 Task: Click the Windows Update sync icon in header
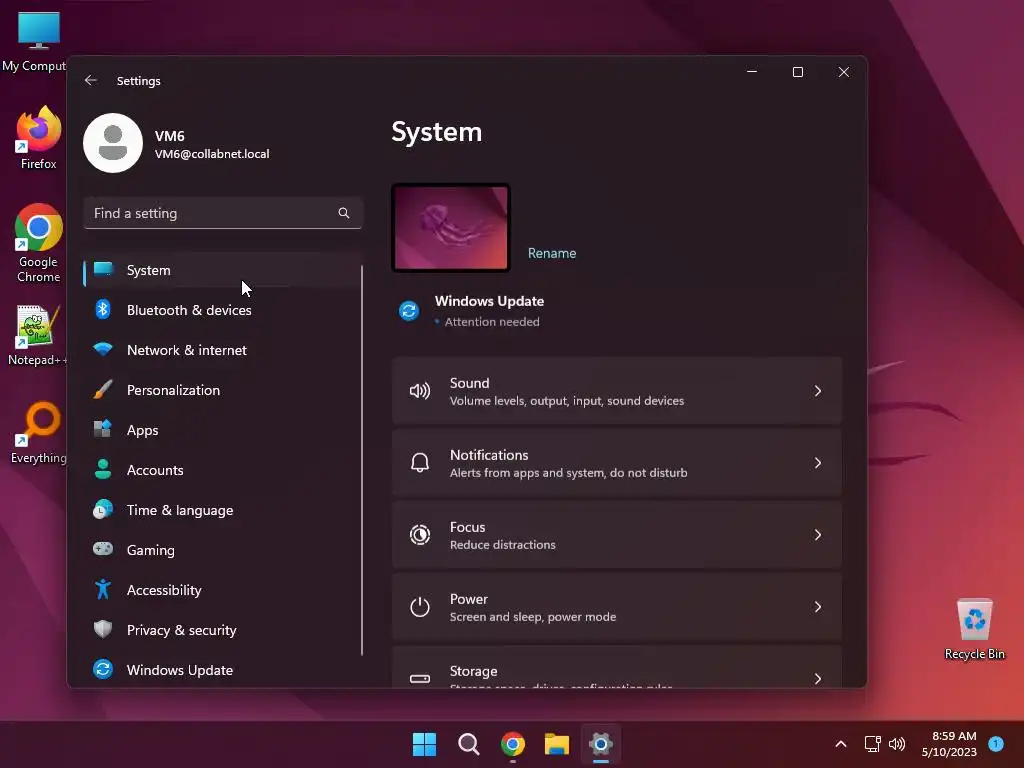(x=409, y=310)
